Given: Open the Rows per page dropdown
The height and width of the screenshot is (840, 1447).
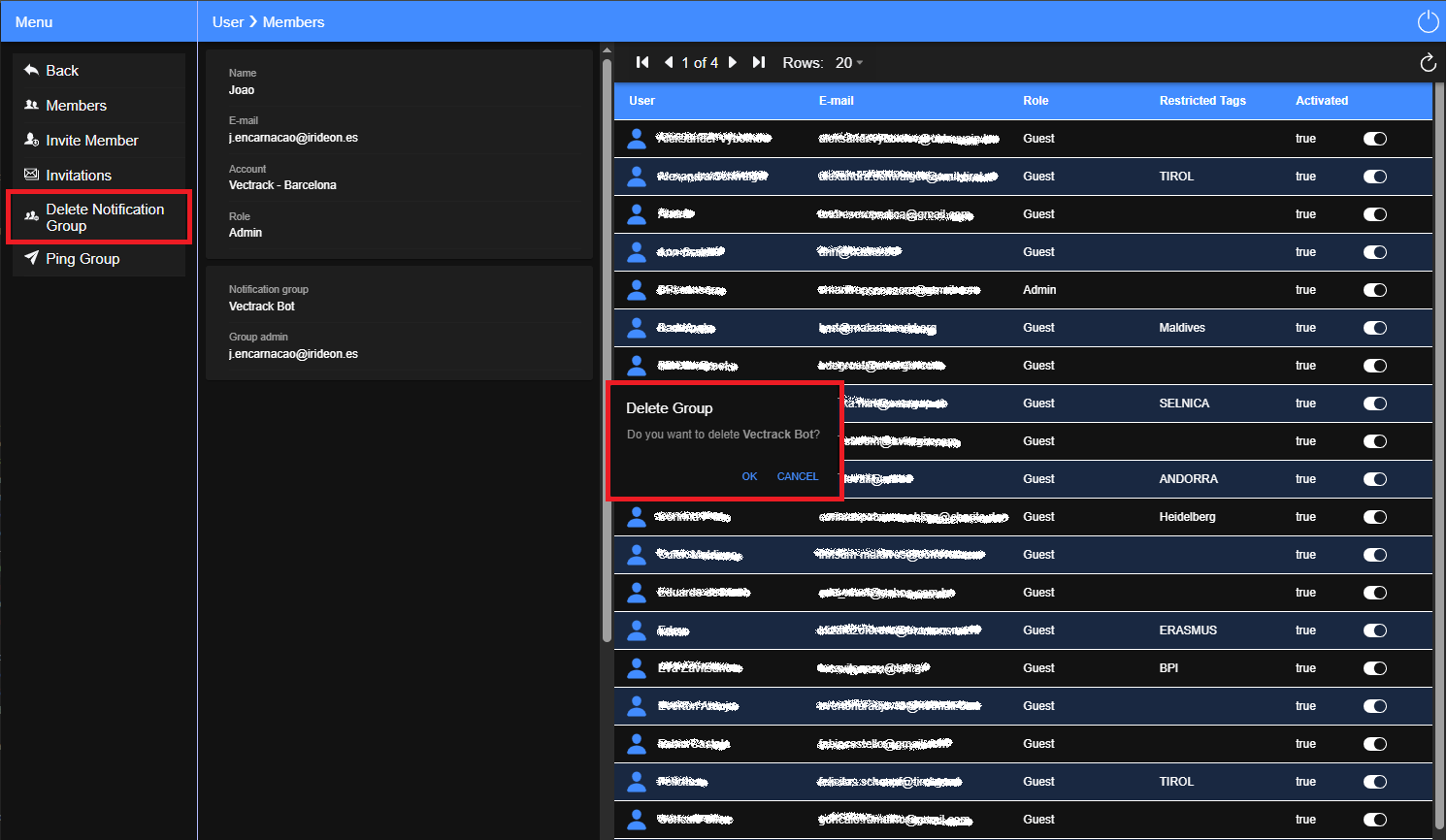Looking at the screenshot, I should [849, 63].
